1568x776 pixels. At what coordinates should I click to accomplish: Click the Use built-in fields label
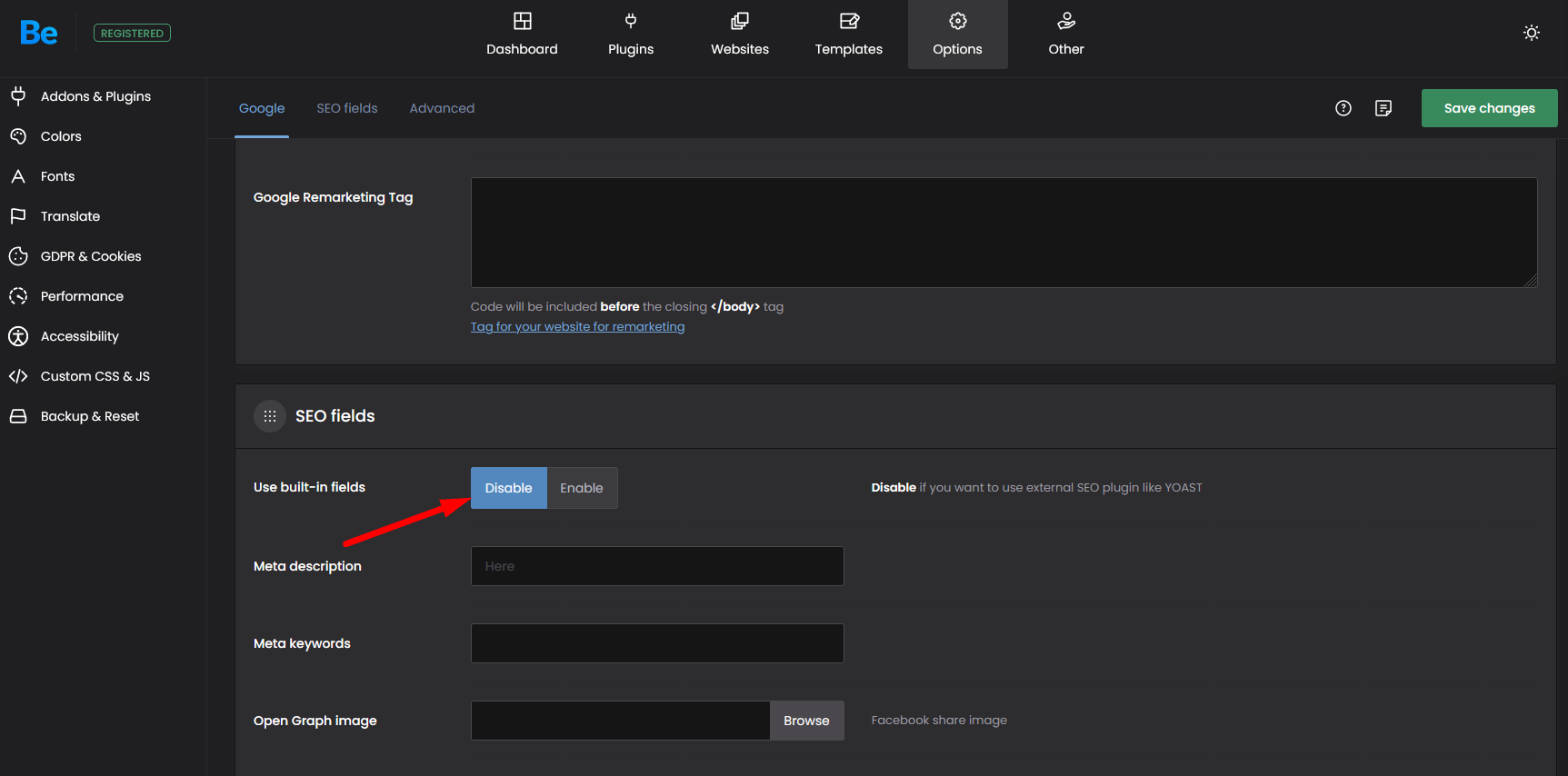(309, 487)
